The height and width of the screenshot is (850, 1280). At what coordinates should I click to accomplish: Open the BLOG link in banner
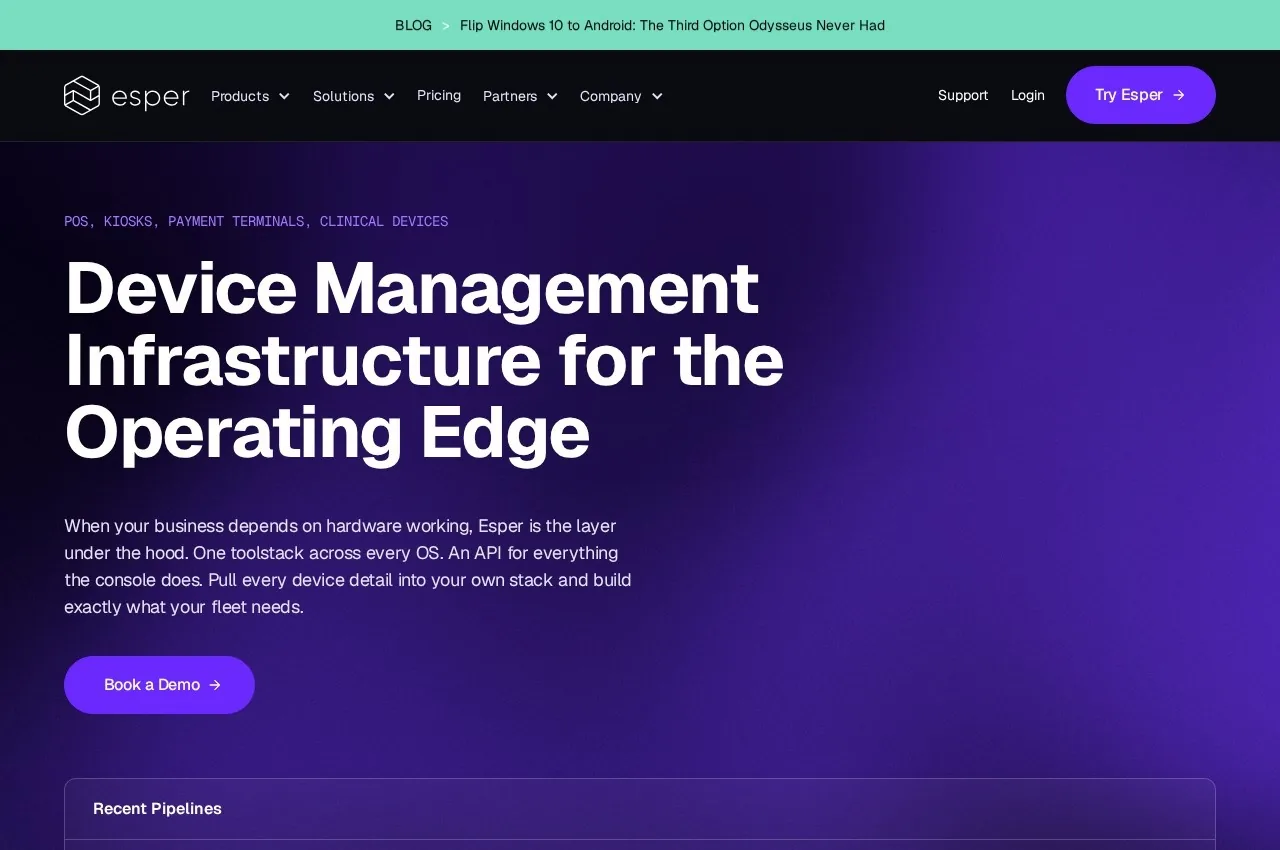[413, 25]
